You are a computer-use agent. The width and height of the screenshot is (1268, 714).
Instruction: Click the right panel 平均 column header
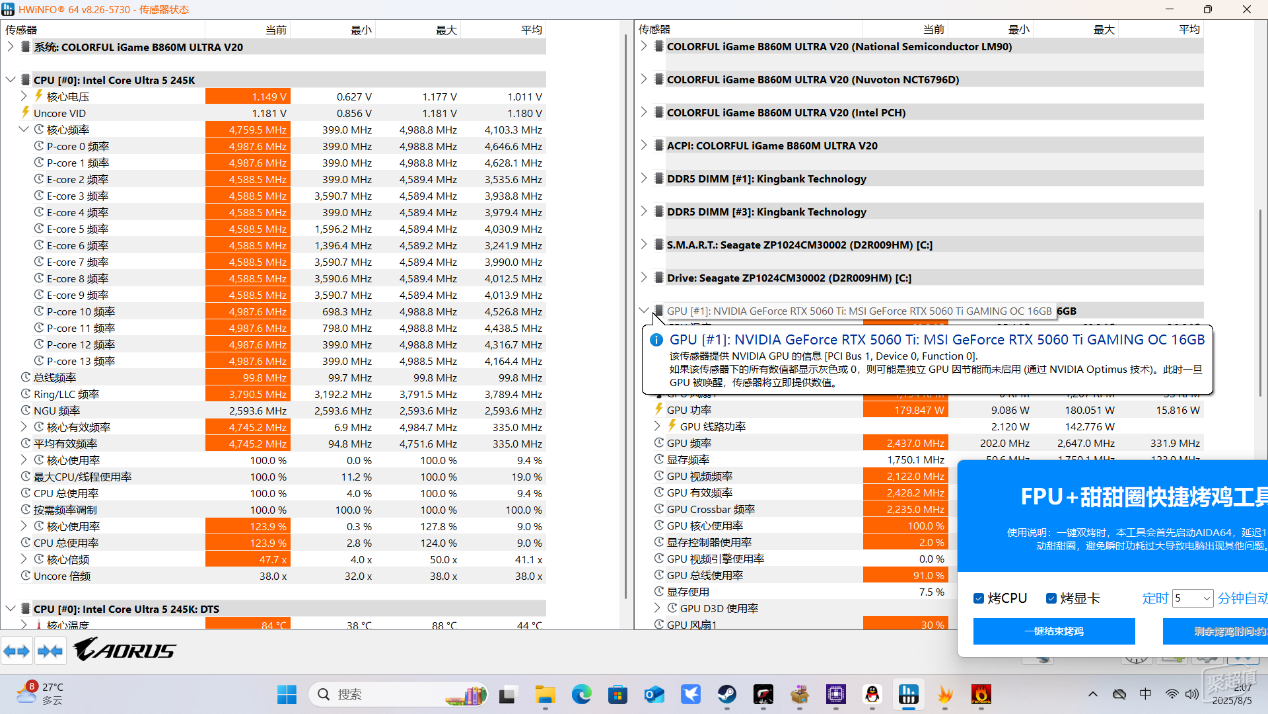(x=1160, y=30)
